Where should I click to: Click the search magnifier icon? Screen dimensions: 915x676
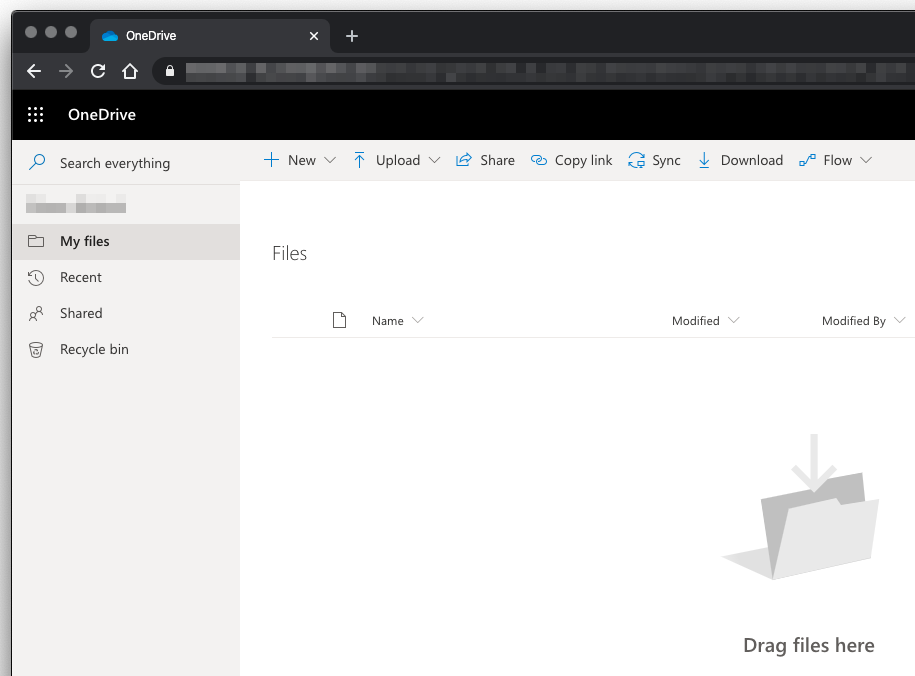[37, 162]
